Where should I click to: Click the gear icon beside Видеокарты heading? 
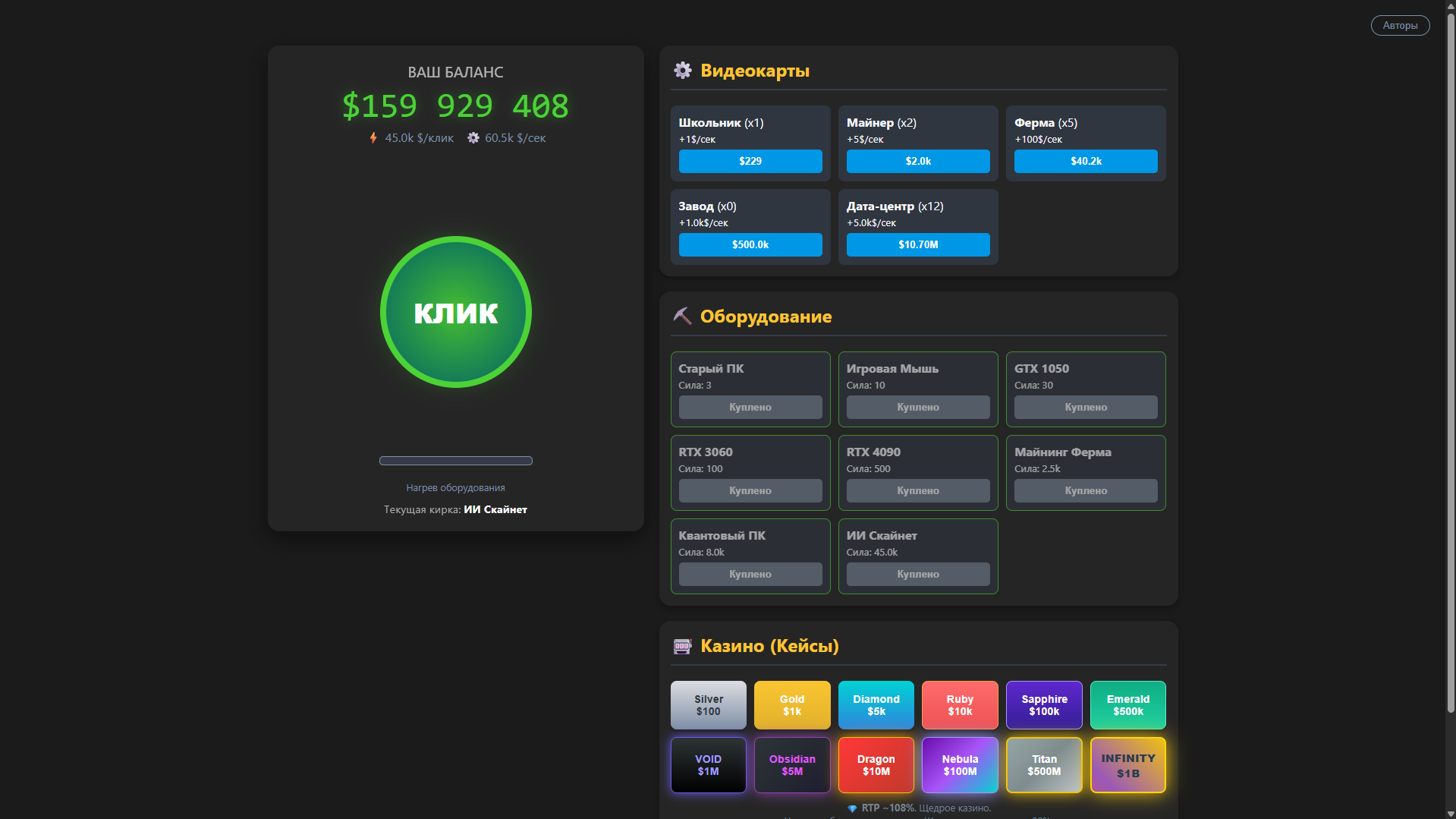[682, 71]
